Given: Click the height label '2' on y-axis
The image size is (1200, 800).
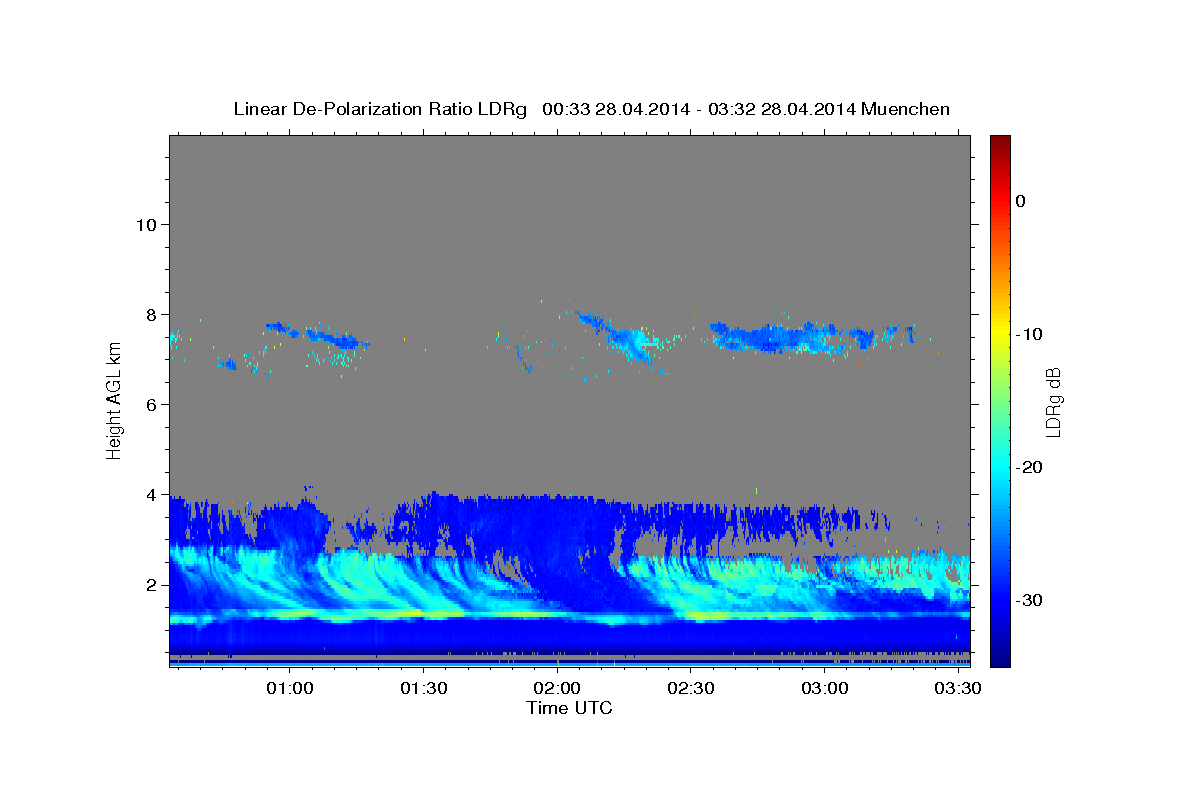Looking at the screenshot, I should coord(150,584).
